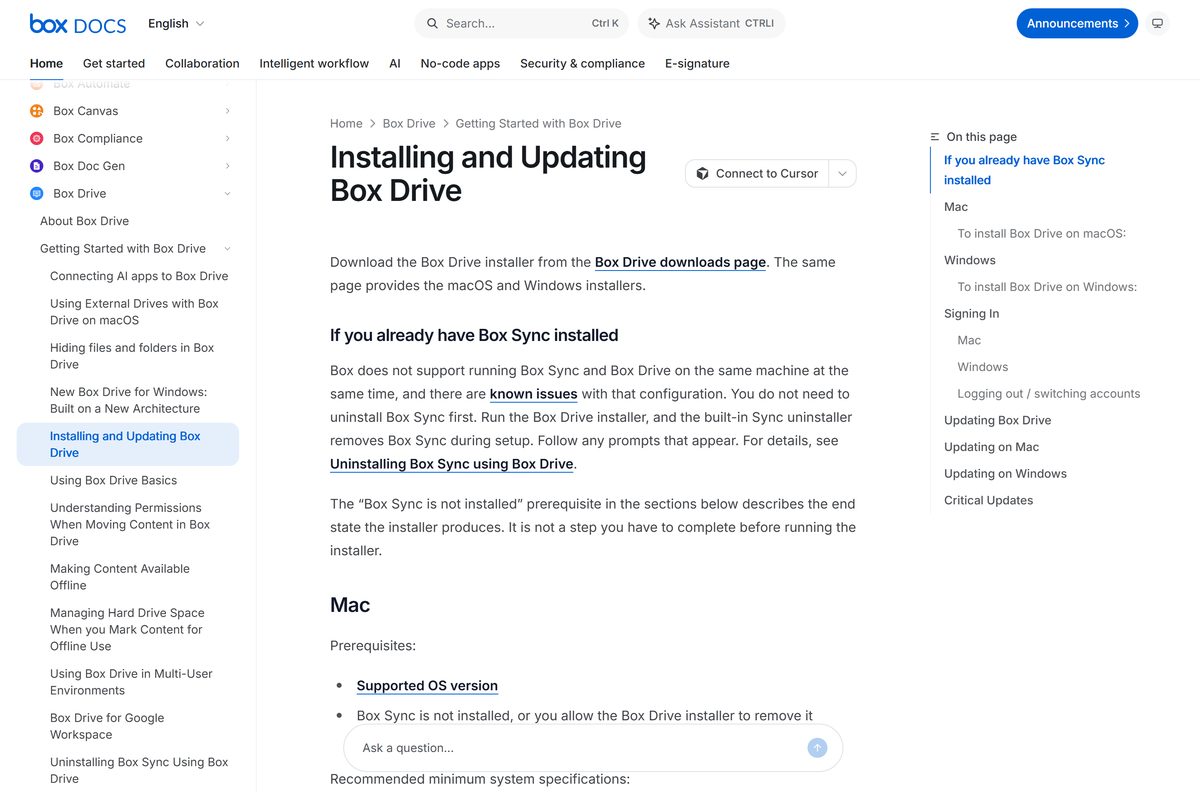1200x792 pixels.
Task: Click the Box Doc Gen sidebar icon
Action: (x=37, y=166)
